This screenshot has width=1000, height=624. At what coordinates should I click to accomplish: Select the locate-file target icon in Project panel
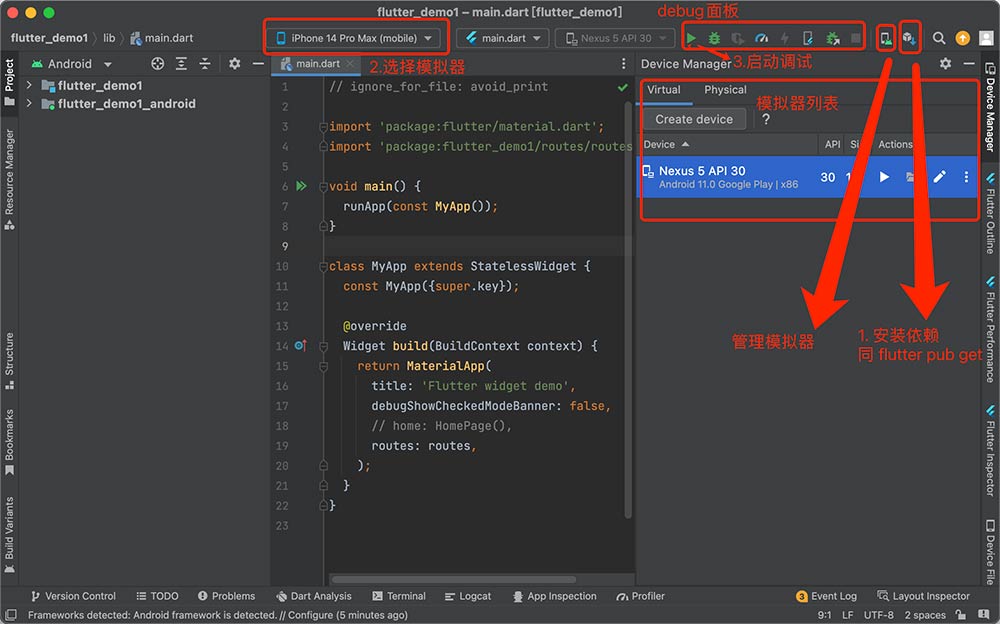click(157, 63)
